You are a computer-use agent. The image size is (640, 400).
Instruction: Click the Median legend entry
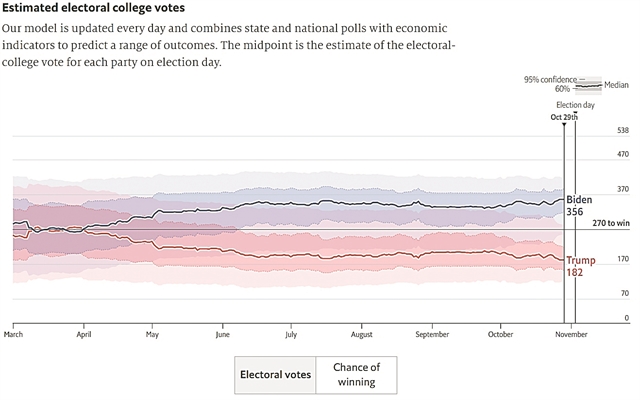pos(616,86)
